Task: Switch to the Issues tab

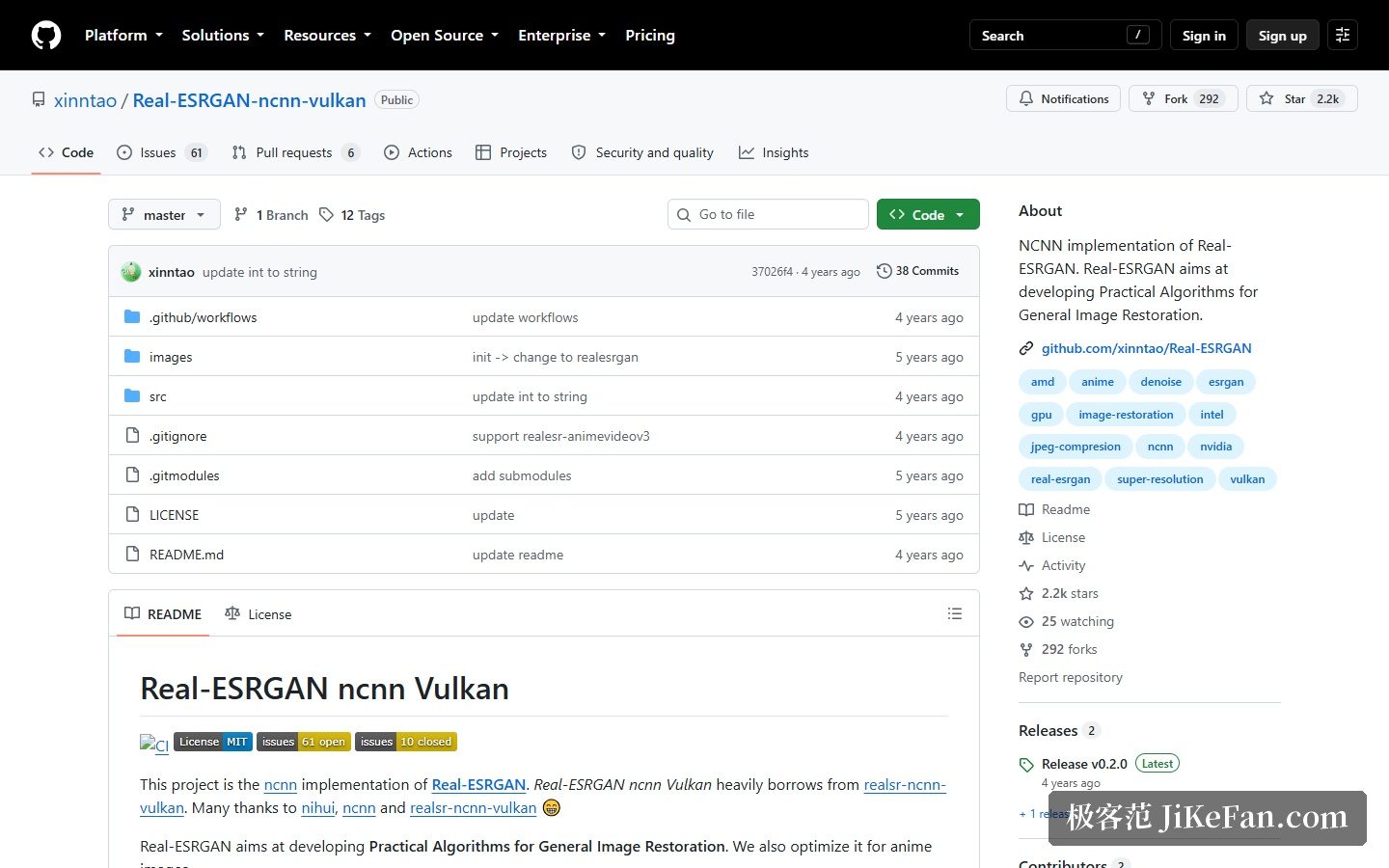Action: (161, 152)
